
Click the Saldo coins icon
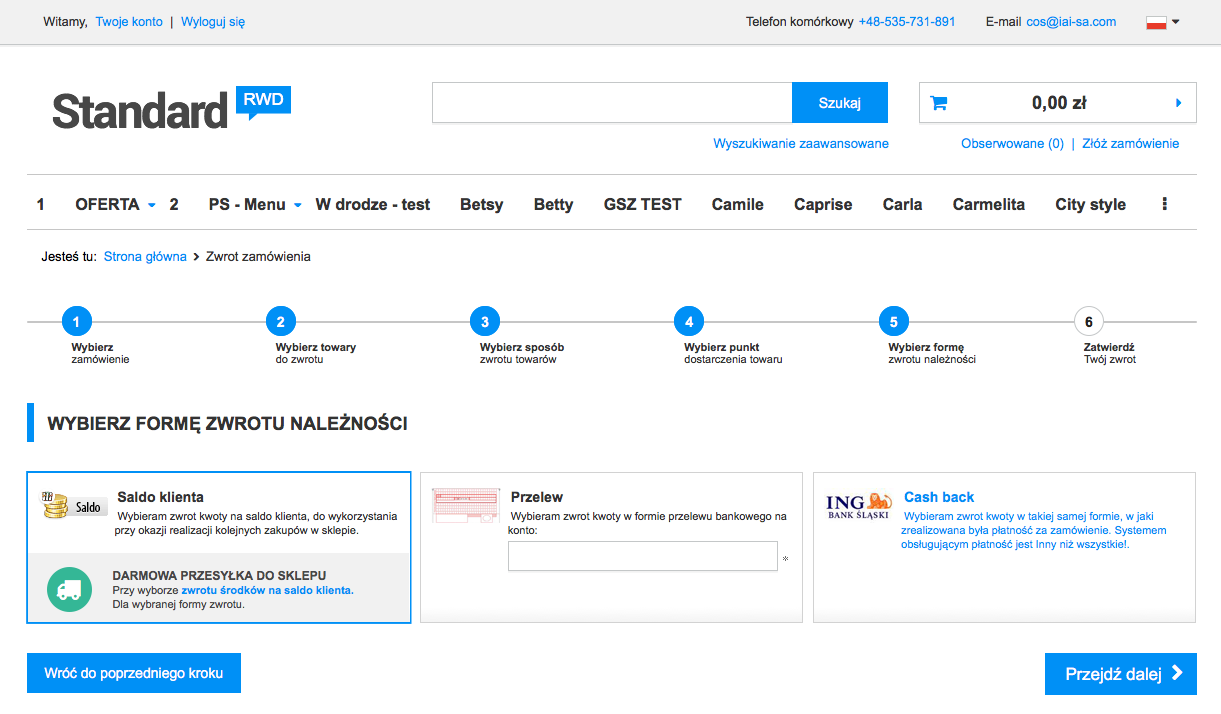(x=54, y=505)
